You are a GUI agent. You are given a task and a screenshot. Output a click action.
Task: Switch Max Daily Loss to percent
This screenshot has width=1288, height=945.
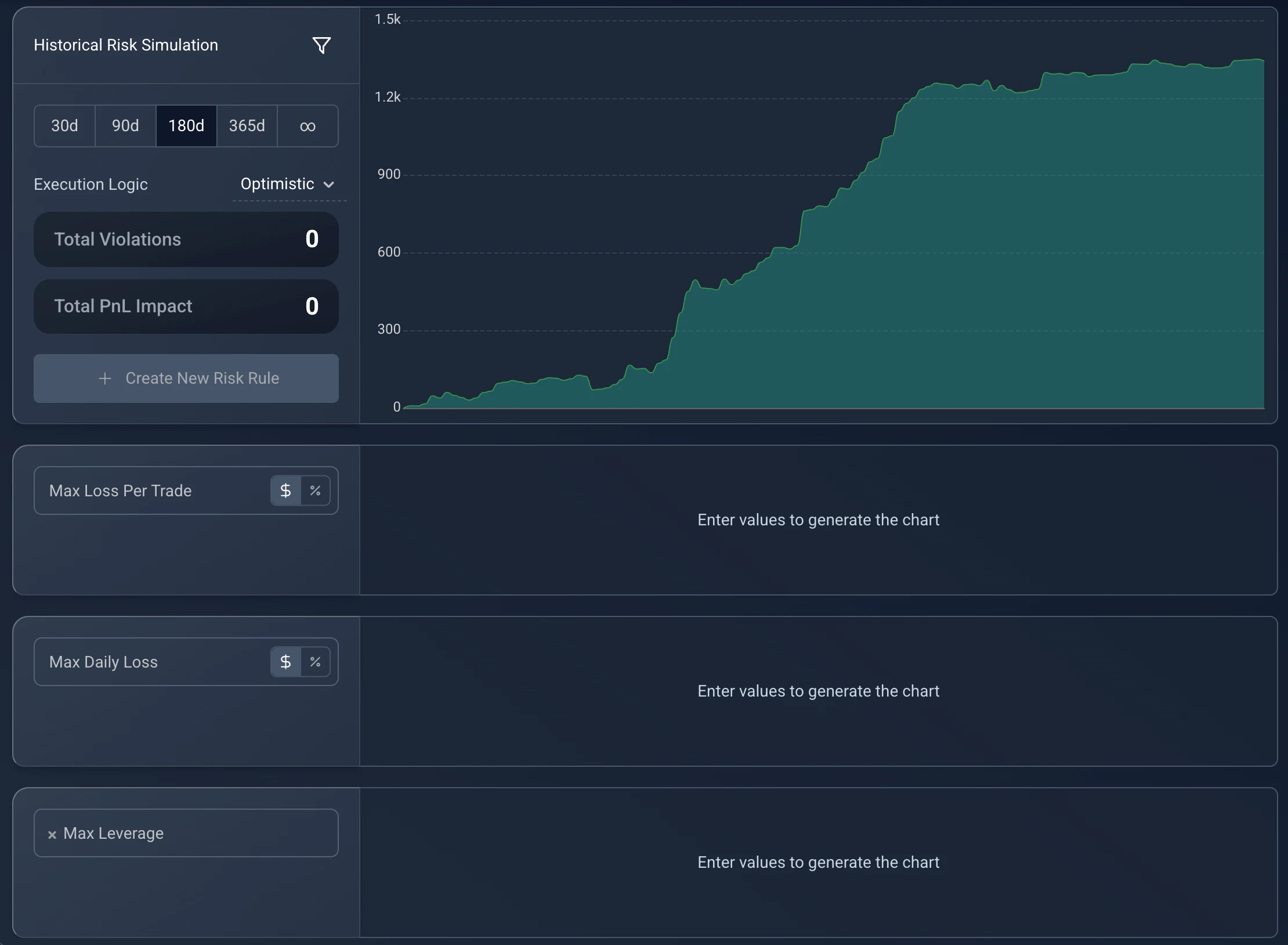tap(315, 662)
